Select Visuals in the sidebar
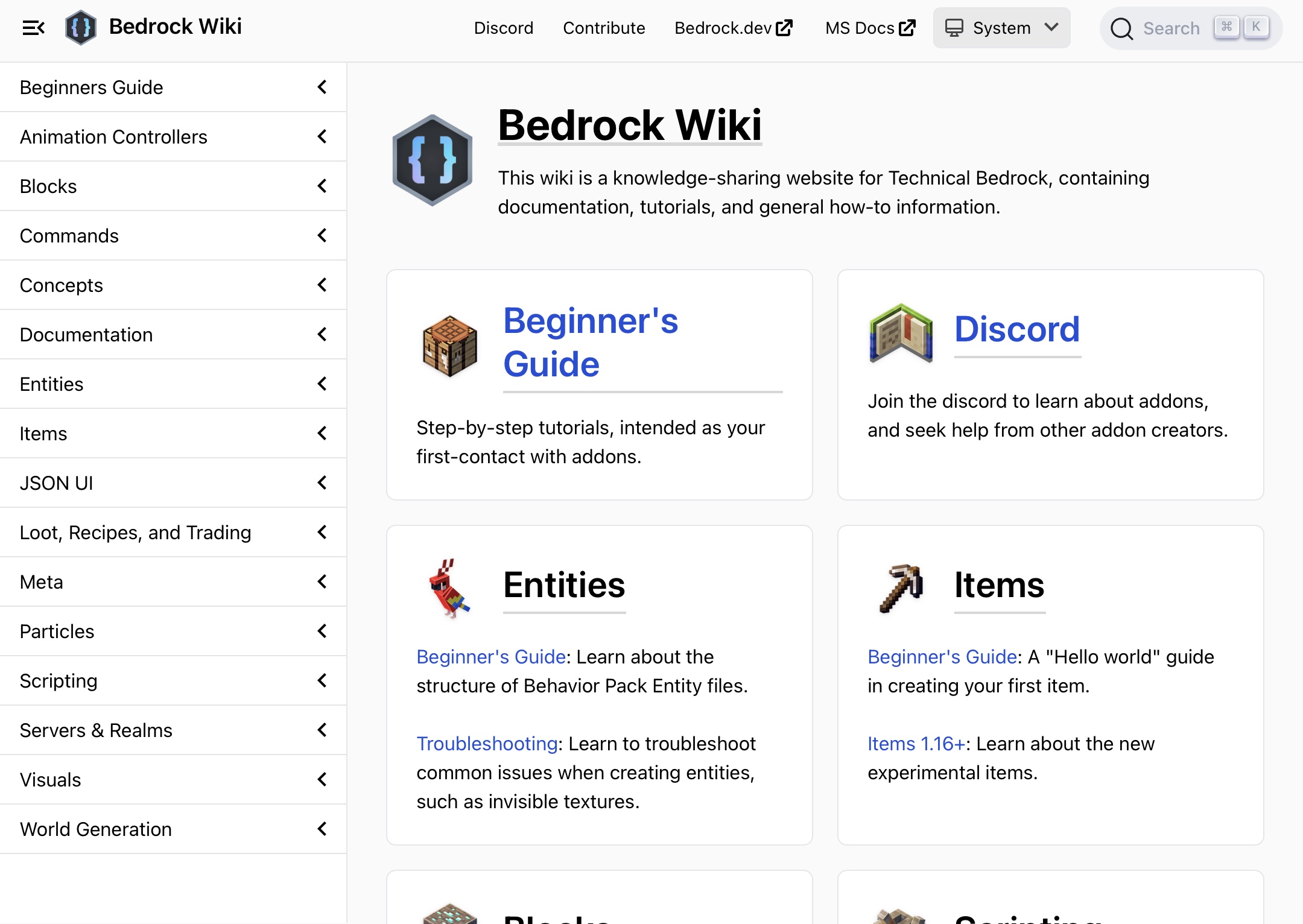Screen dimensions: 1303x924 (173, 780)
